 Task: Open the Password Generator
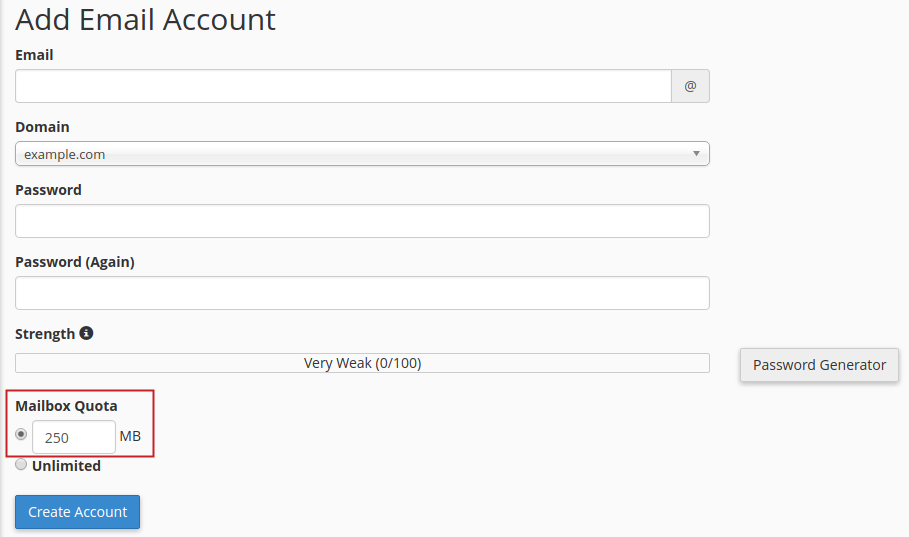coord(819,365)
